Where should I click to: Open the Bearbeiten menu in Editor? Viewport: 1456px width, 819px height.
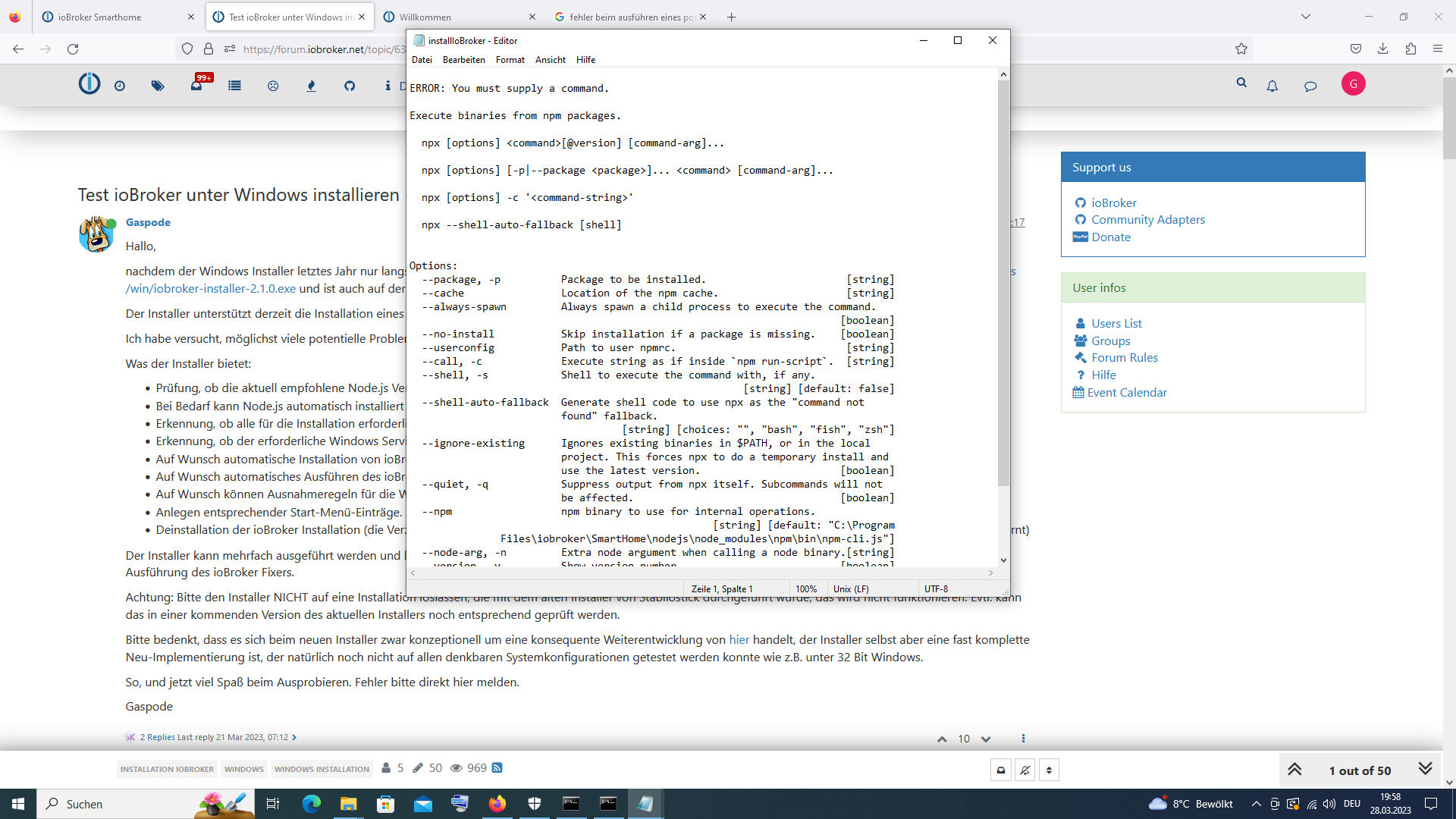[x=463, y=60]
